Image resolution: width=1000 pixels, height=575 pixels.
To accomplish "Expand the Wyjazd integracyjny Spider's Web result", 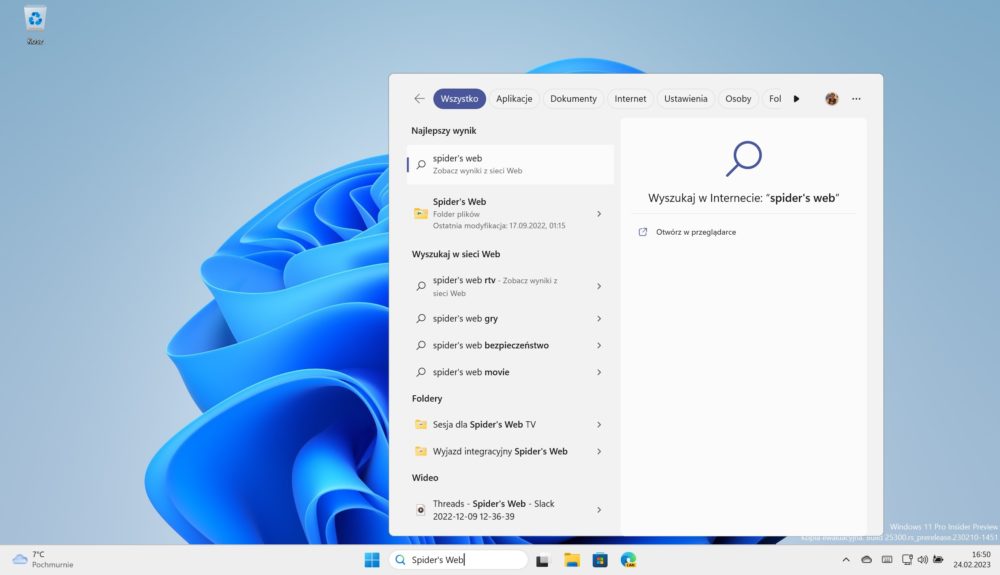I will coord(599,451).
